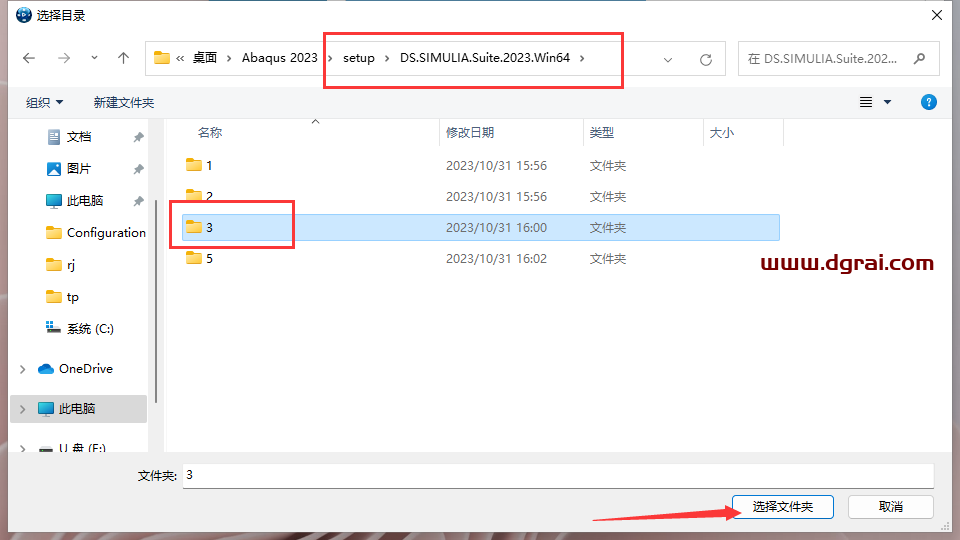960x540 pixels.
Task: Select 图片 in the sidebar
Action: [79, 168]
